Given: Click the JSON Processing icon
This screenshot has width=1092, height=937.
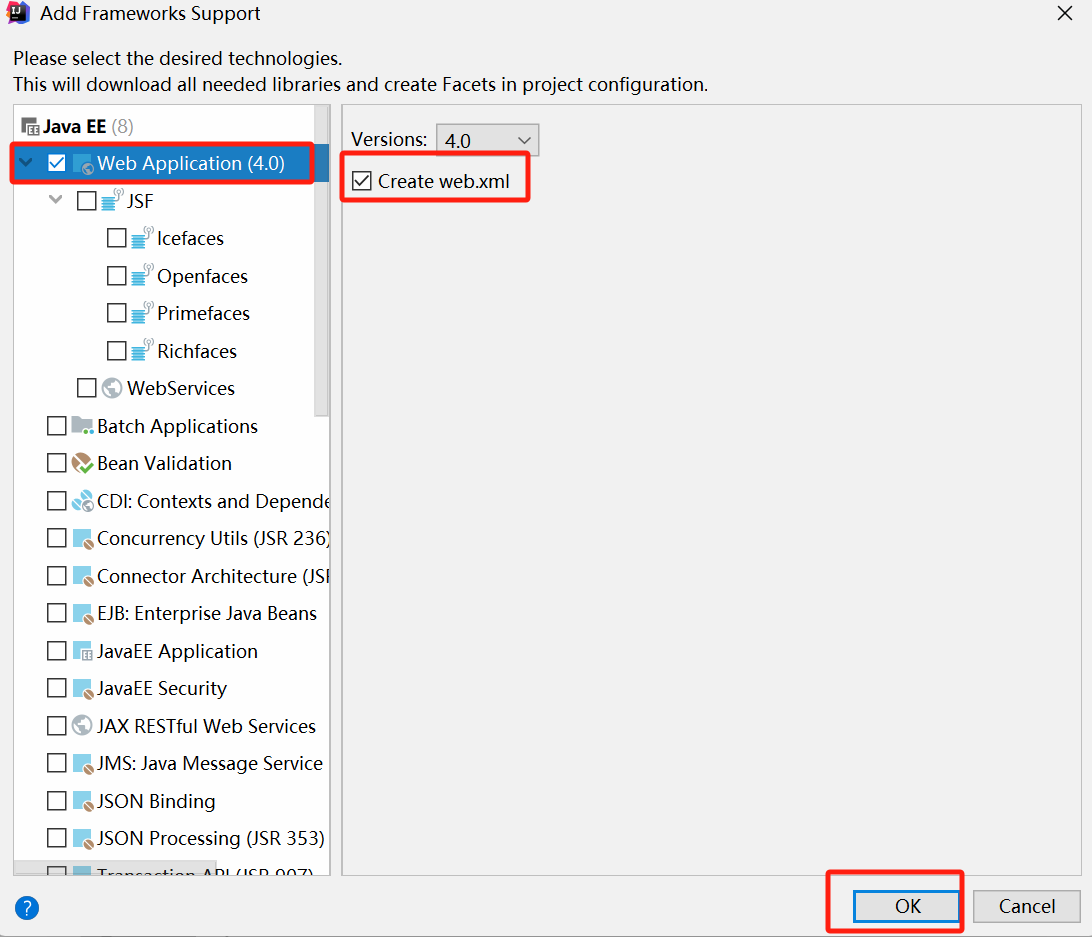Looking at the screenshot, I should coord(83,839).
